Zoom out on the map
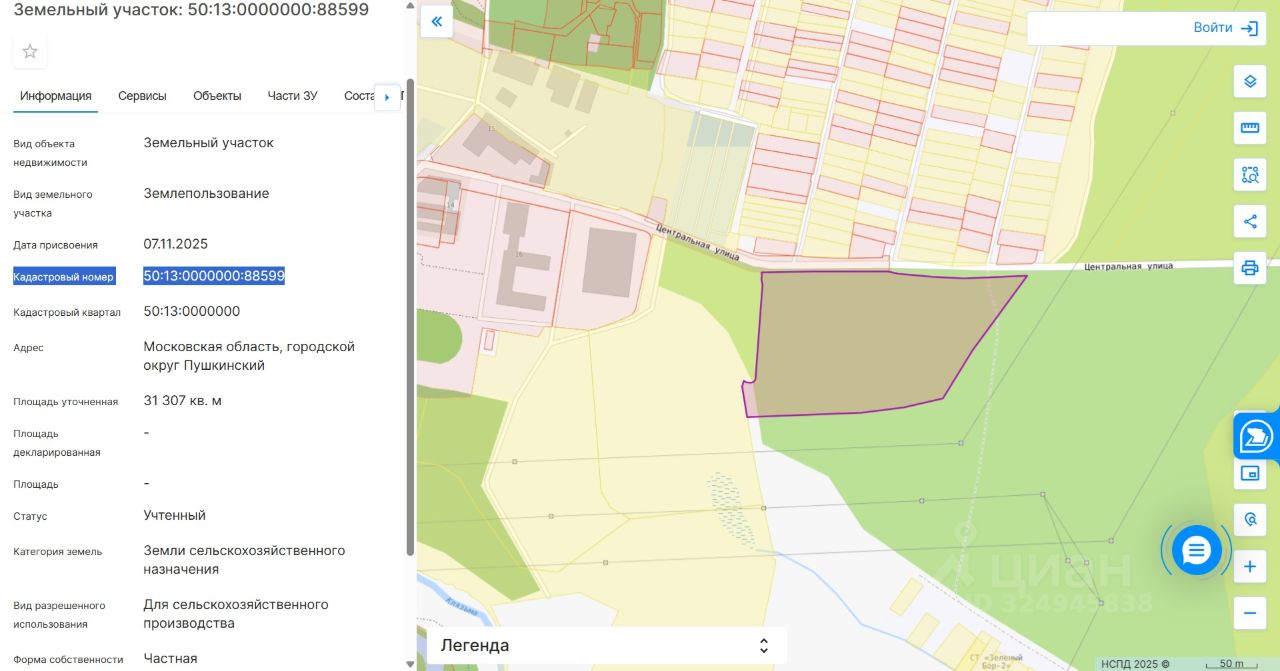This screenshot has width=1280, height=671. pyautogui.click(x=1249, y=612)
